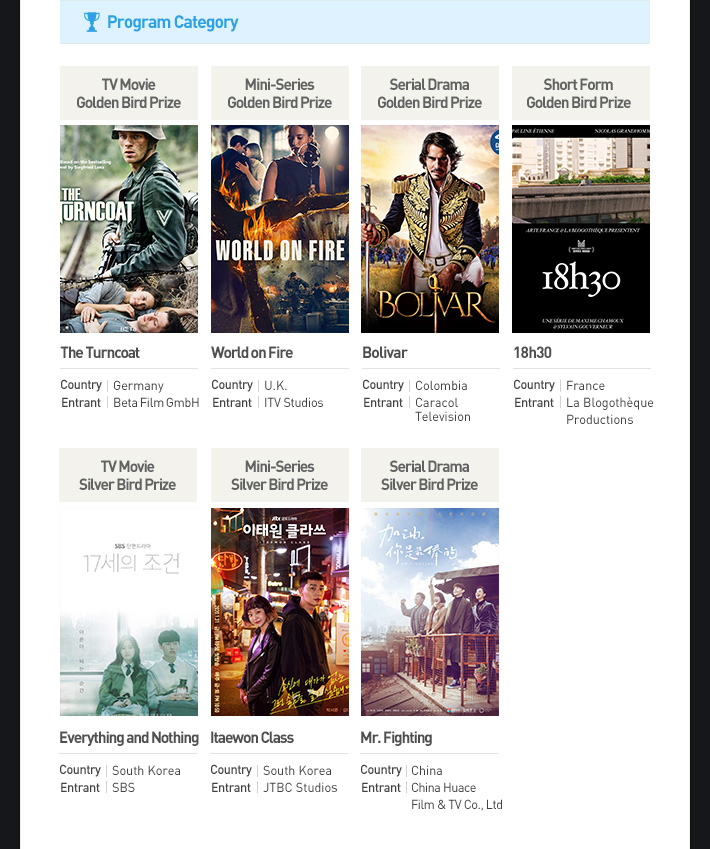The width and height of the screenshot is (710, 849).
Task: Click the entrant SBS
Action: point(123,788)
